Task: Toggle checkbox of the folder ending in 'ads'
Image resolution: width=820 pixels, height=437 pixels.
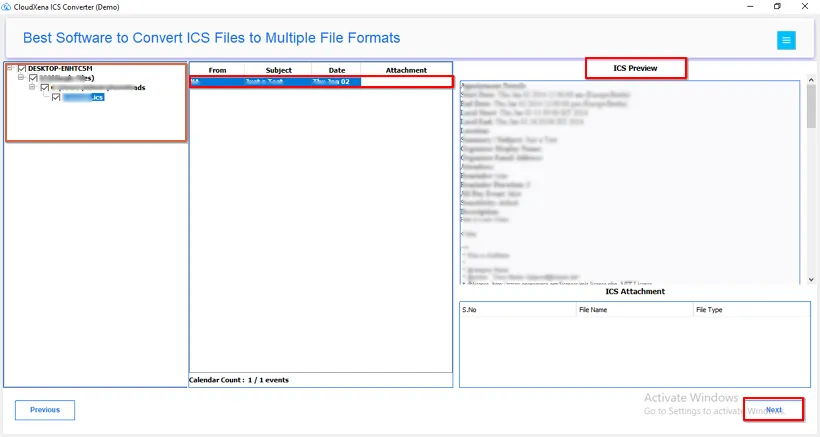Action: (x=45, y=87)
